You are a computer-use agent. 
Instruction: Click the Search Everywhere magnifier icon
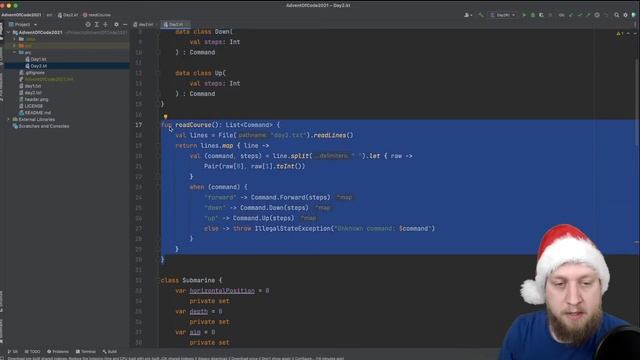(617, 15)
